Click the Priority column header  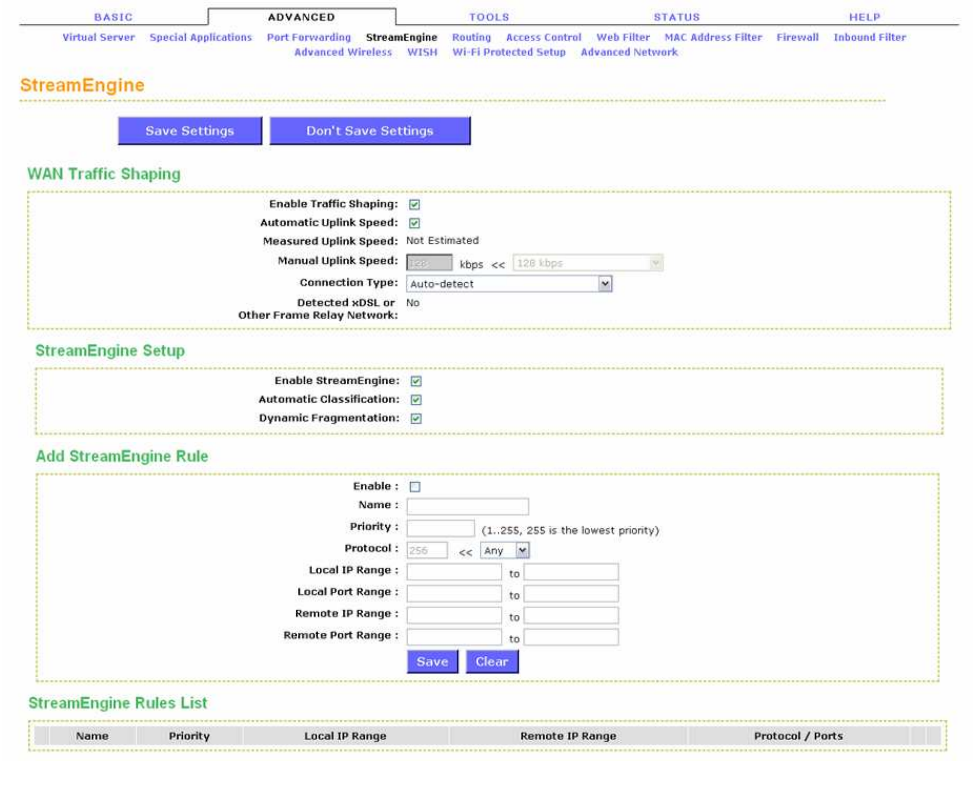pyautogui.click(x=189, y=736)
